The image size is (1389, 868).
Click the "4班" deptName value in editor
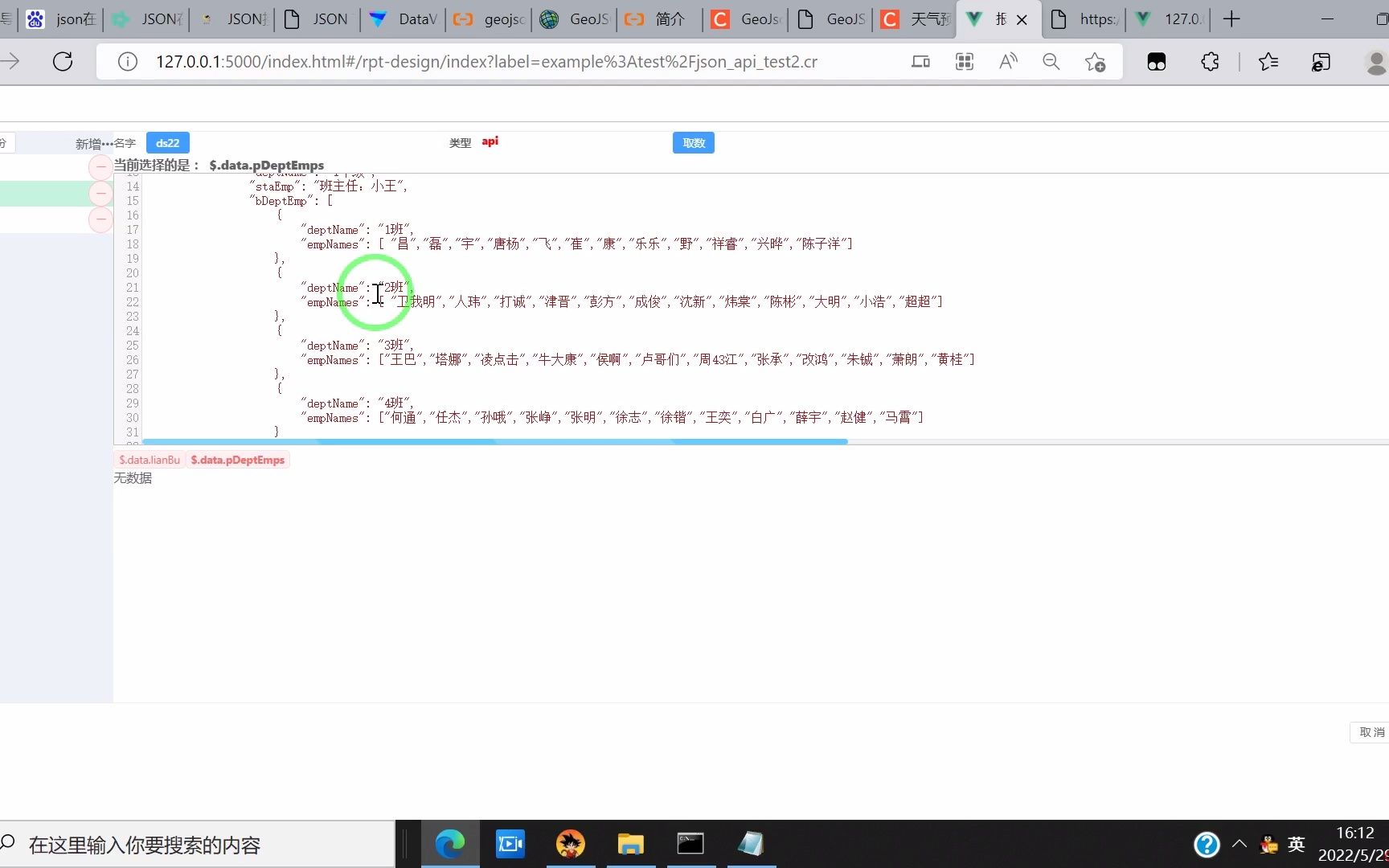click(394, 403)
